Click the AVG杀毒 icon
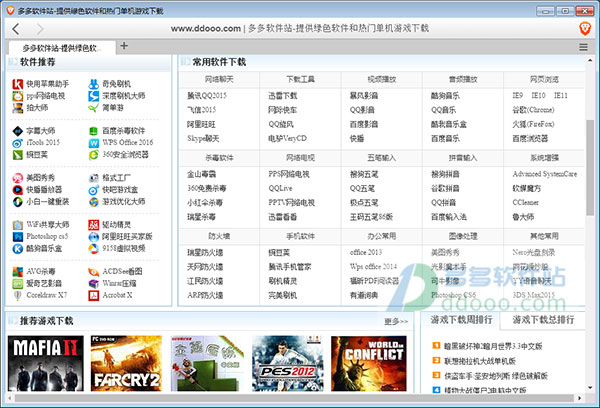Screen dimensions: 600x408 point(18,272)
